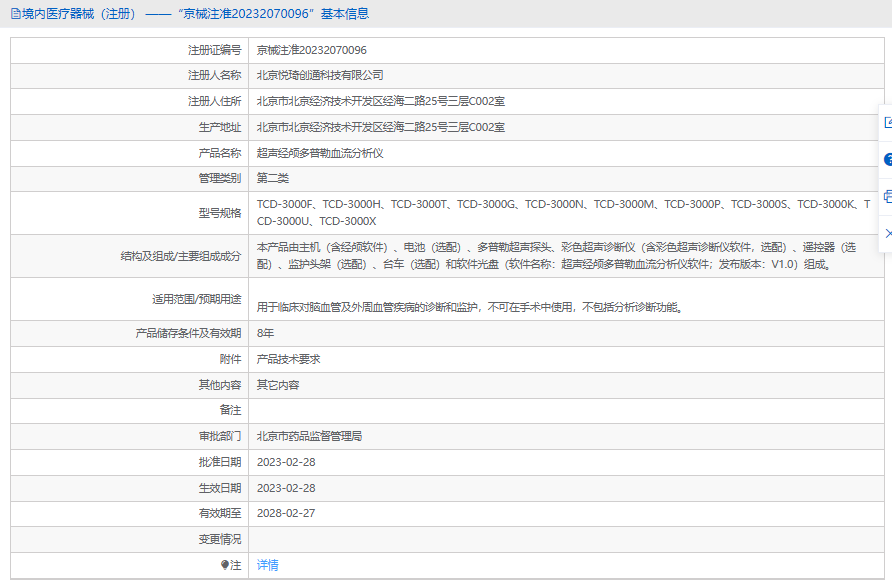Screen dimensions: 892x587
Task: Close the floating side panel with X icon
Action: (x=889, y=233)
